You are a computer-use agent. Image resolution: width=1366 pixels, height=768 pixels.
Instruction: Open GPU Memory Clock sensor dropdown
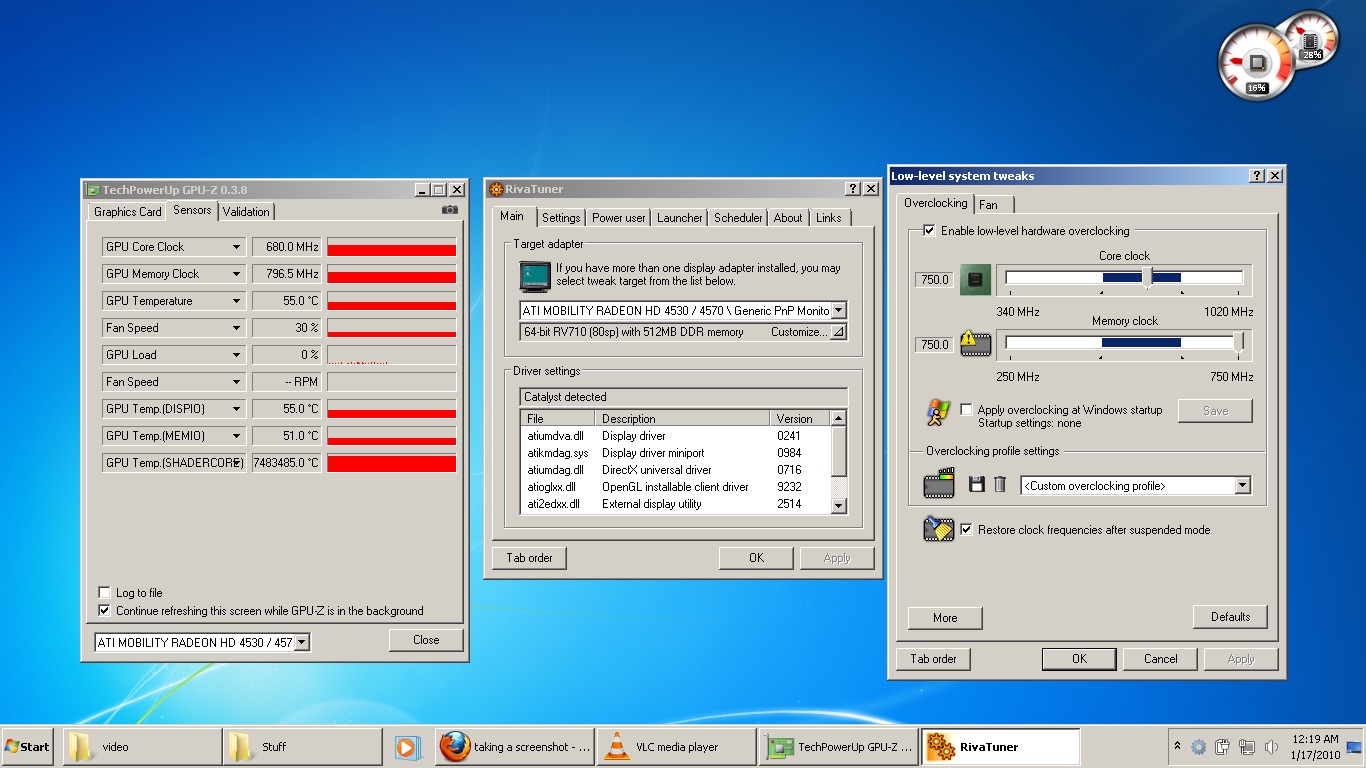point(237,274)
